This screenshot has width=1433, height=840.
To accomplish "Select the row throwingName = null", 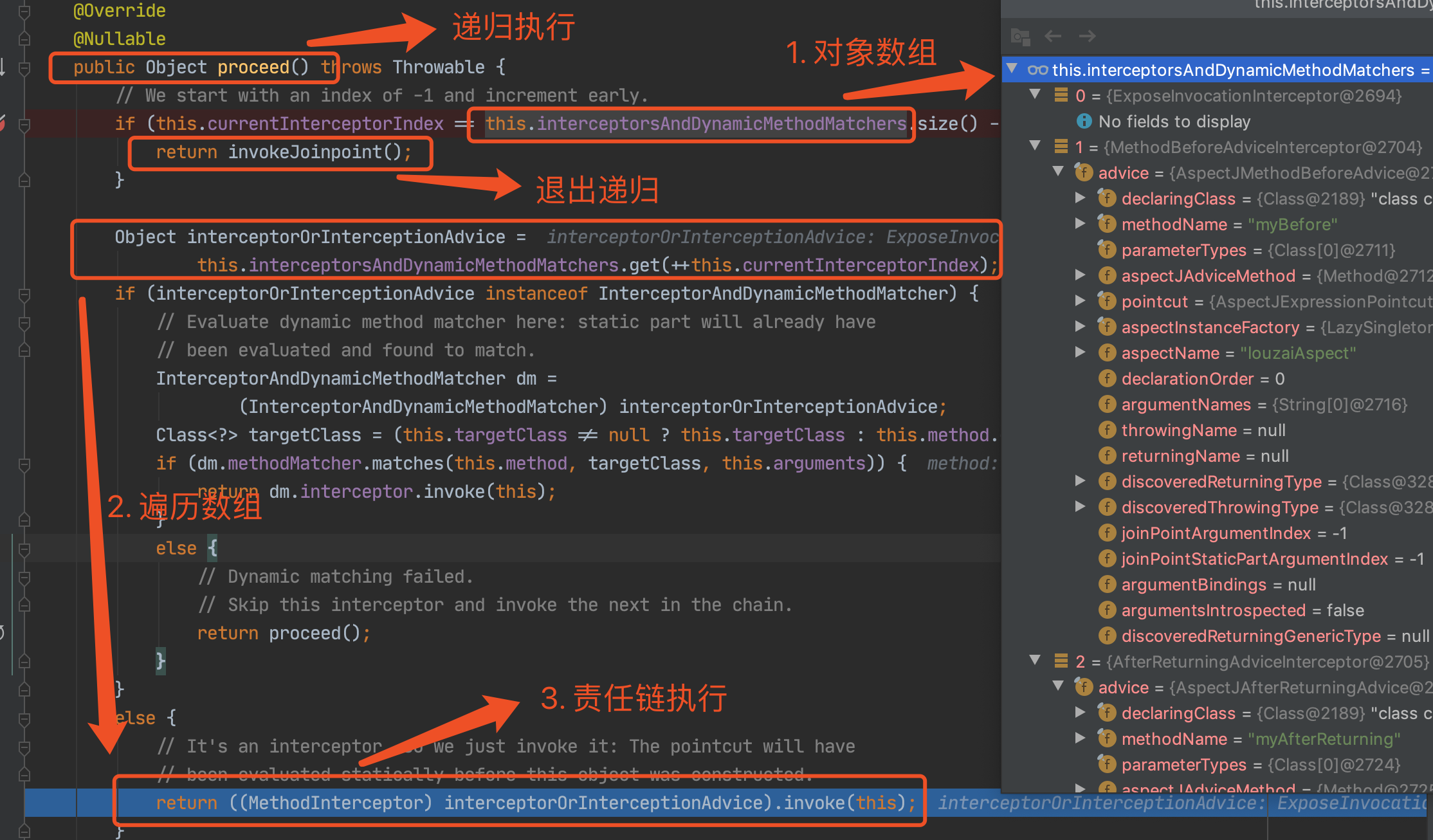I will pos(1217,430).
